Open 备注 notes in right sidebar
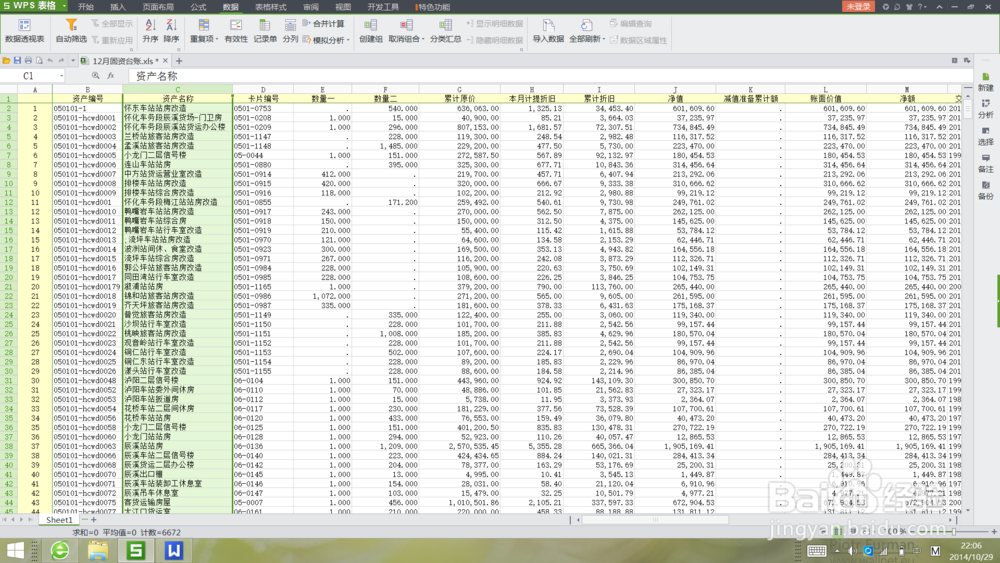The height and width of the screenshot is (563, 1000). coord(986,163)
